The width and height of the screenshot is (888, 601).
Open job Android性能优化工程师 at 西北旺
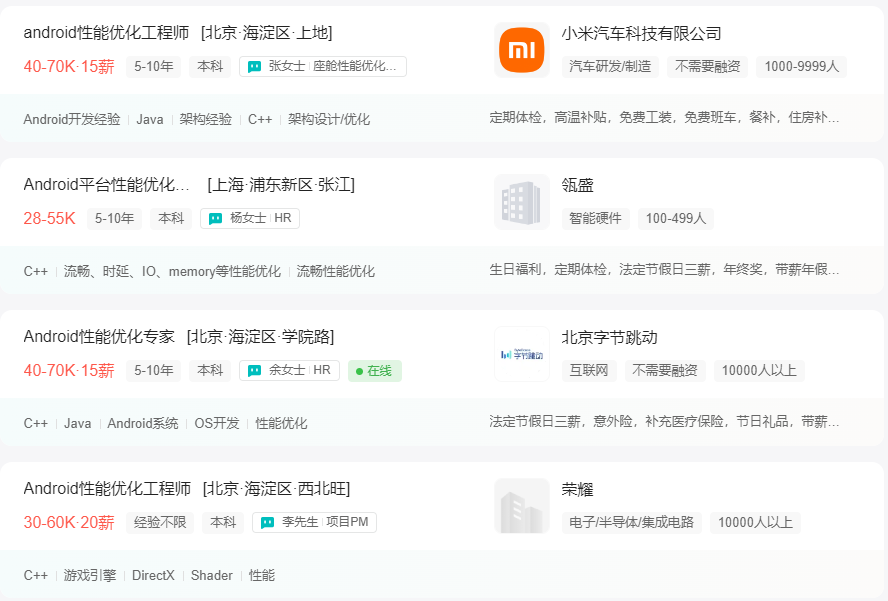coord(187,488)
